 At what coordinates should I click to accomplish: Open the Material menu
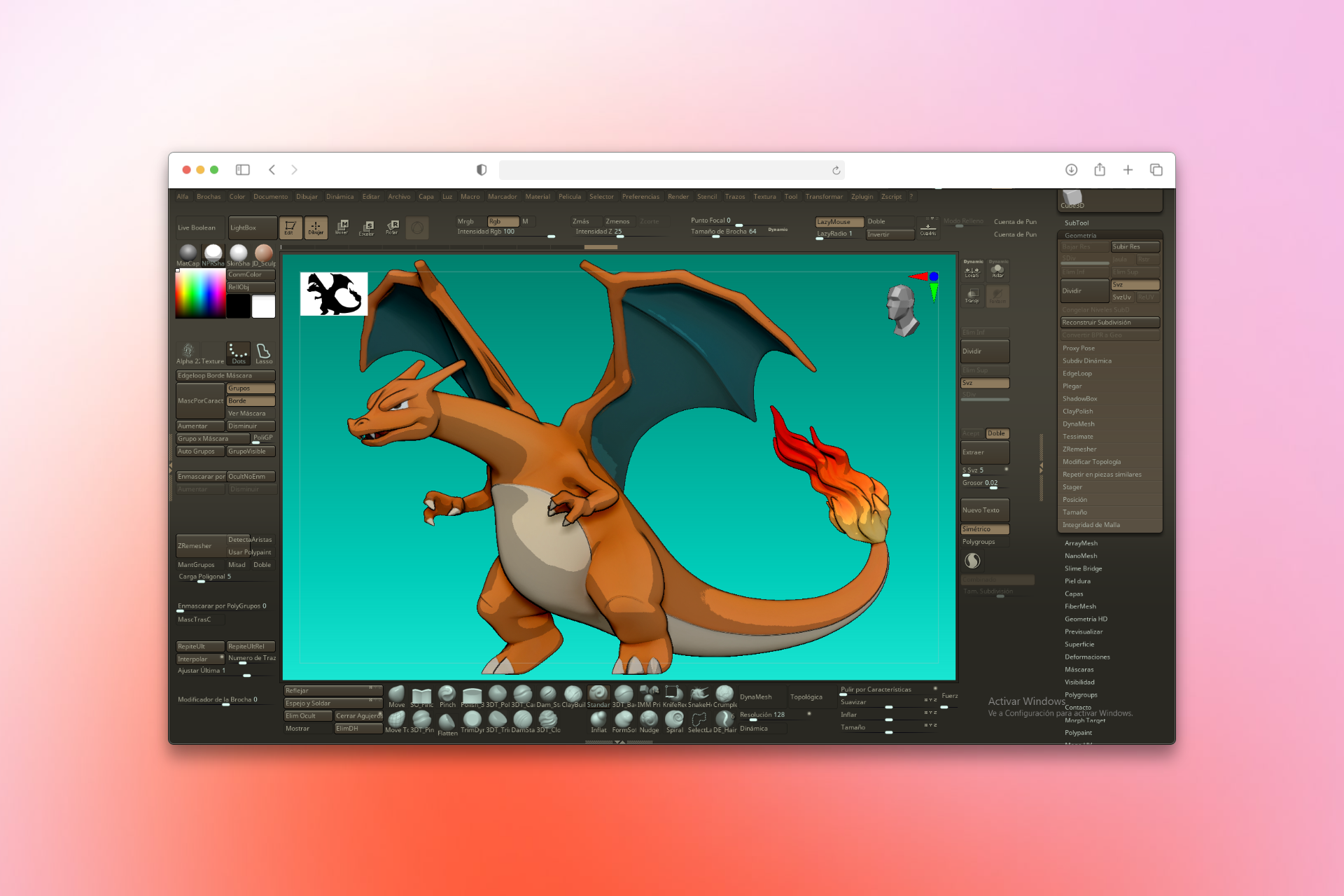[538, 197]
